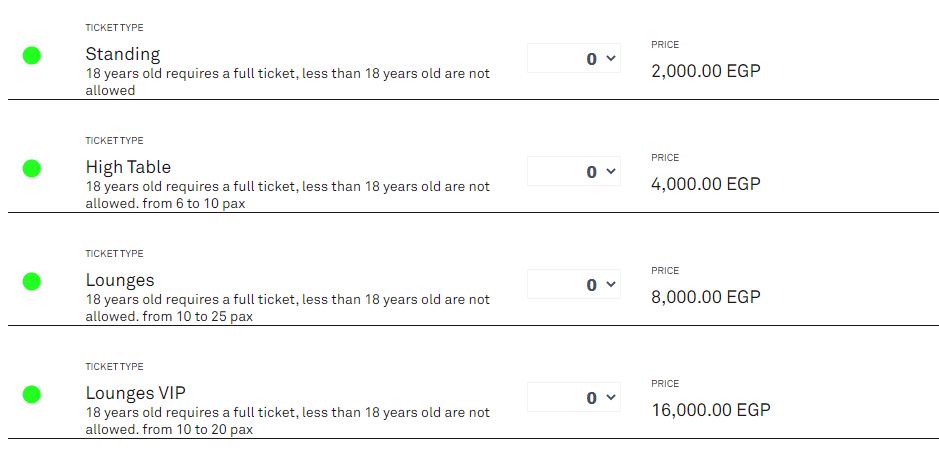The height and width of the screenshot is (462, 939).
Task: Click the 4,000.00 EGP price
Action: (705, 184)
